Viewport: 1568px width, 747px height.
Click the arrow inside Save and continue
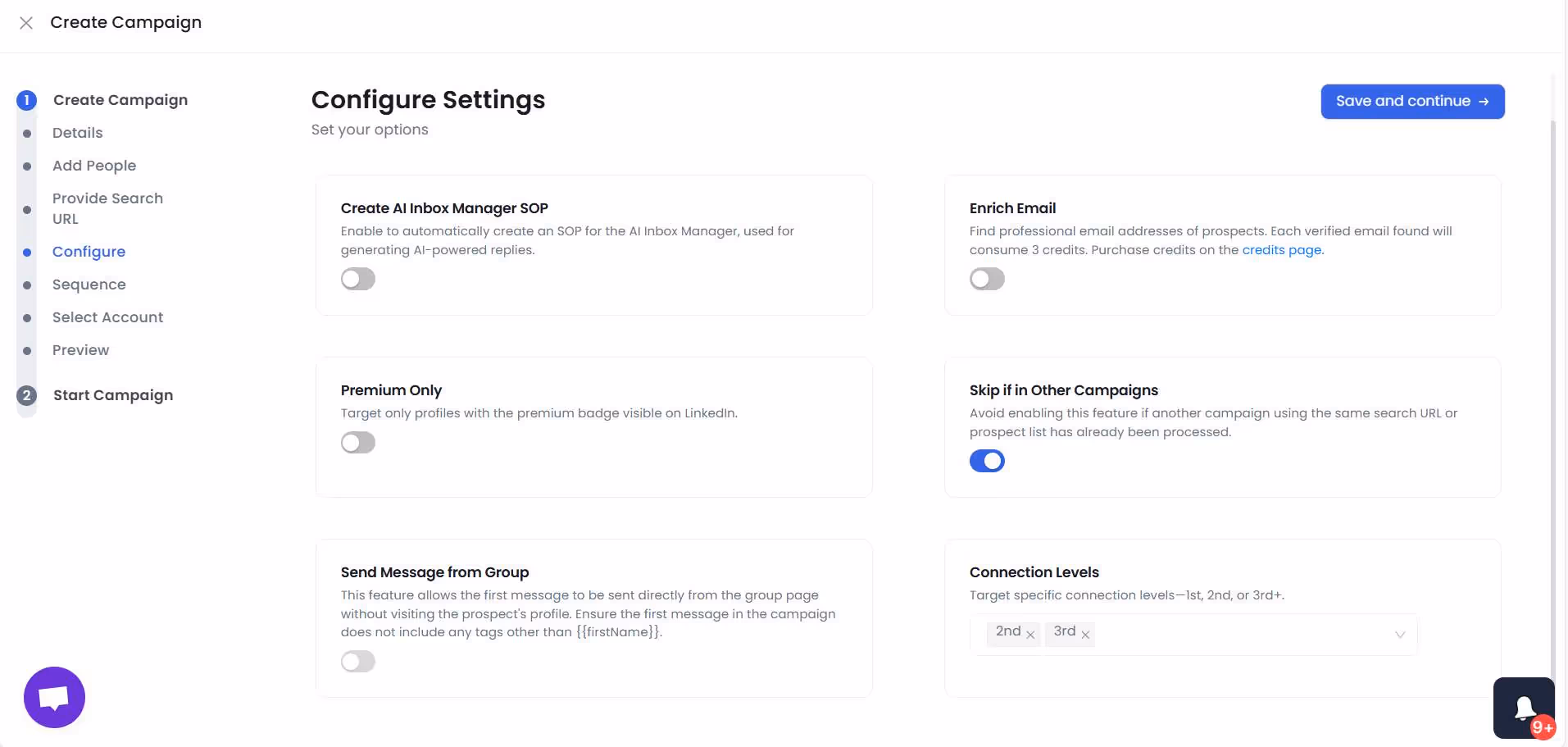click(1484, 101)
